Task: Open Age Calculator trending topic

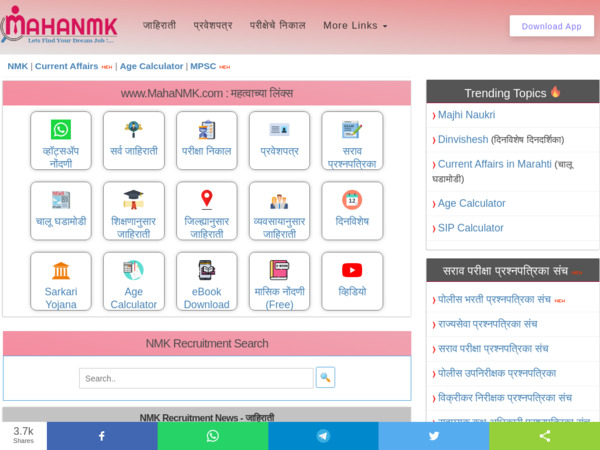Action: [x=471, y=203]
